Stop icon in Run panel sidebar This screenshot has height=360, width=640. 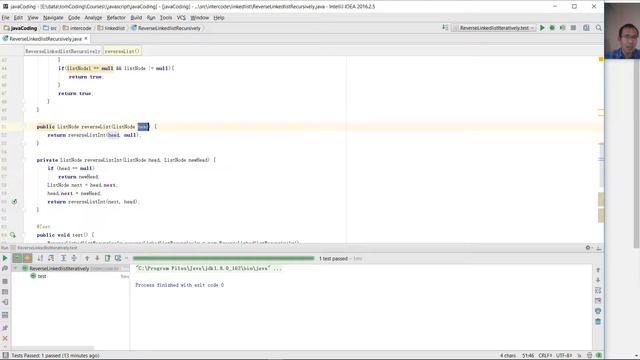pos(5,281)
